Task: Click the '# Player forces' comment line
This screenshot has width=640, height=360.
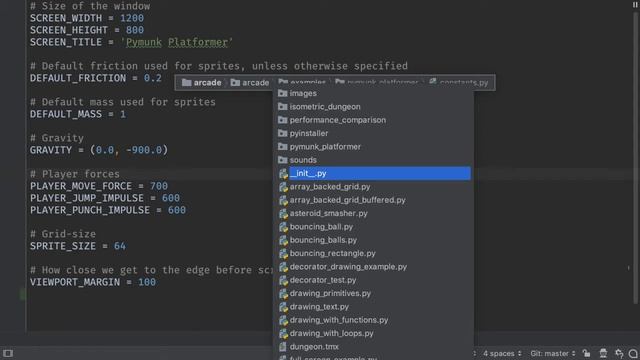Action: [75, 174]
